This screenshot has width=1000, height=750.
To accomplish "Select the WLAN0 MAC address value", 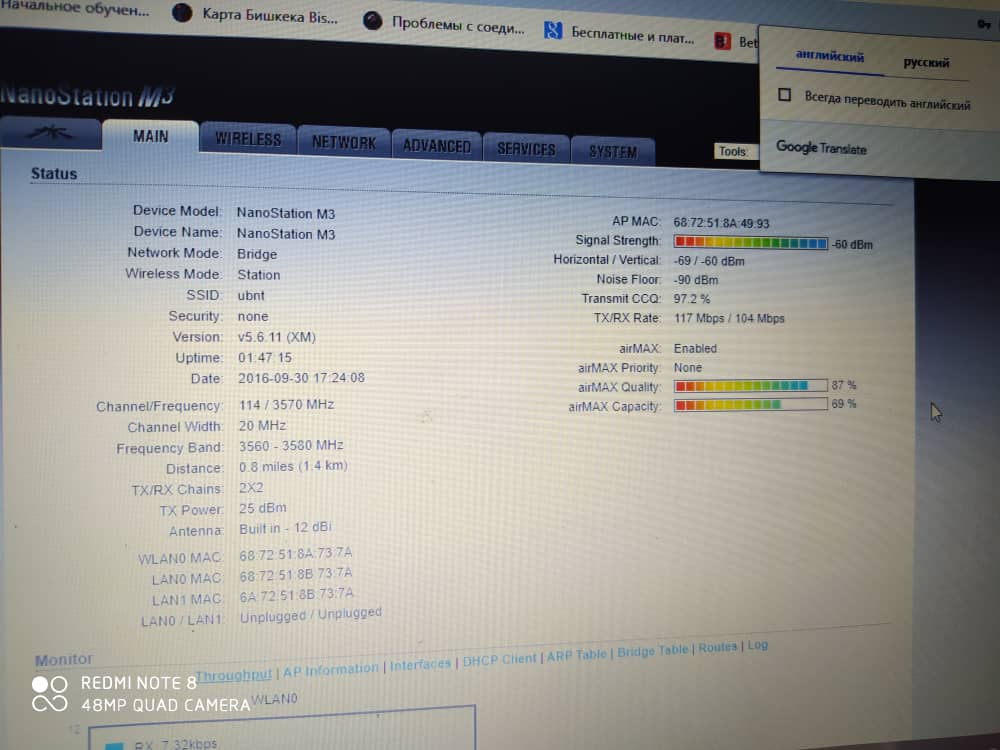I will [x=295, y=554].
